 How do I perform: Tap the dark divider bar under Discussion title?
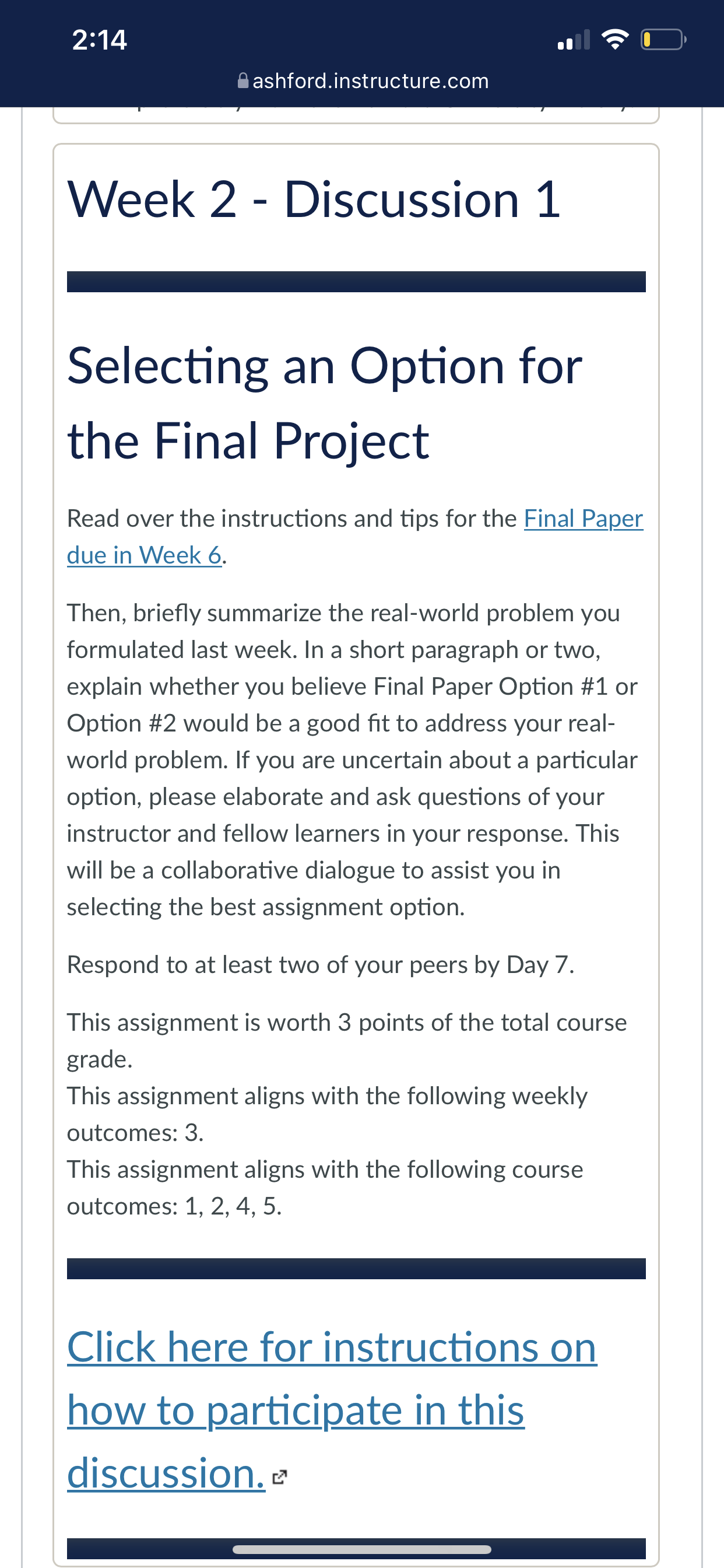[356, 282]
